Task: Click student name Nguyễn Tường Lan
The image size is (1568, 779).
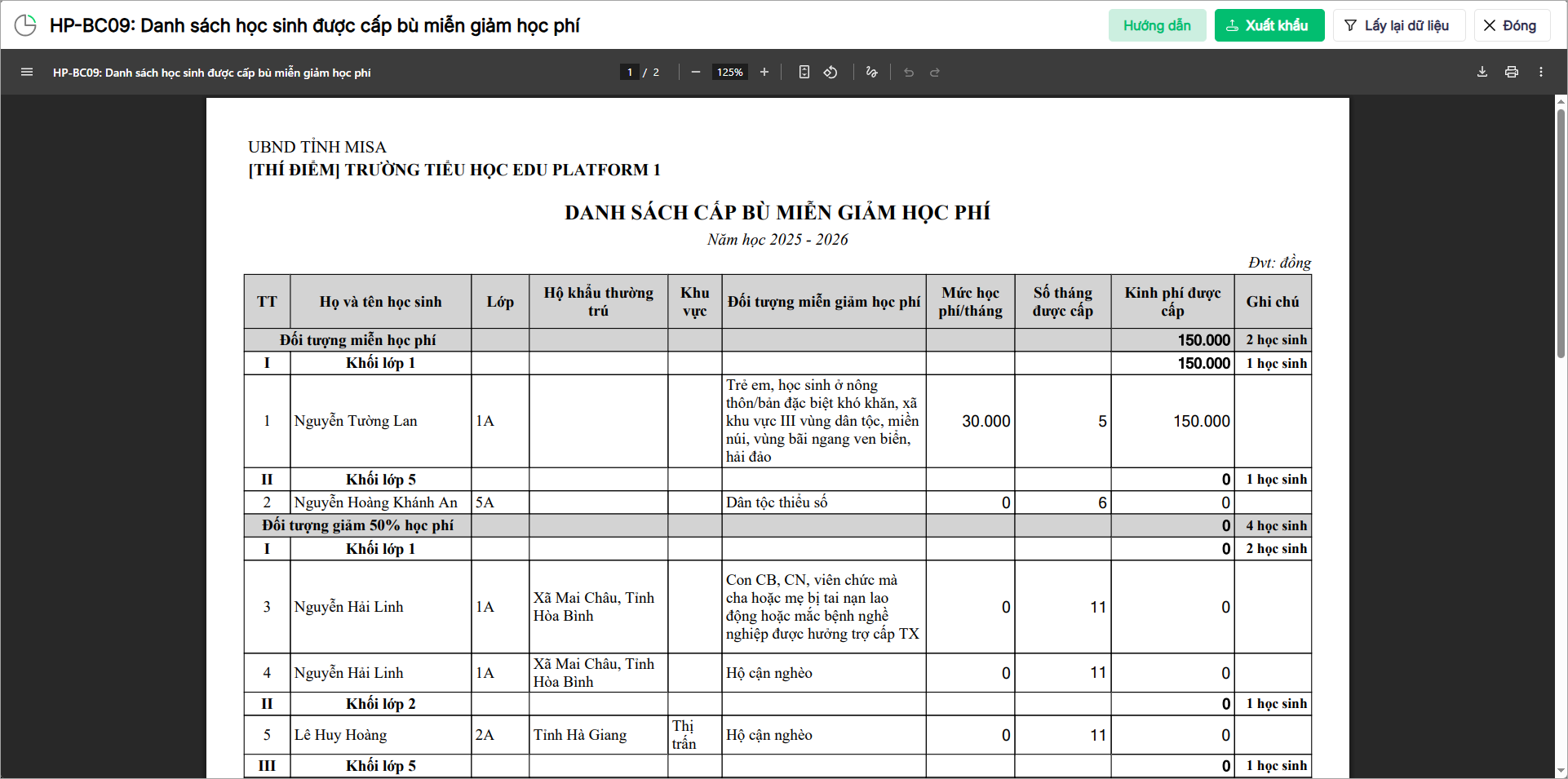Action: [x=356, y=421]
